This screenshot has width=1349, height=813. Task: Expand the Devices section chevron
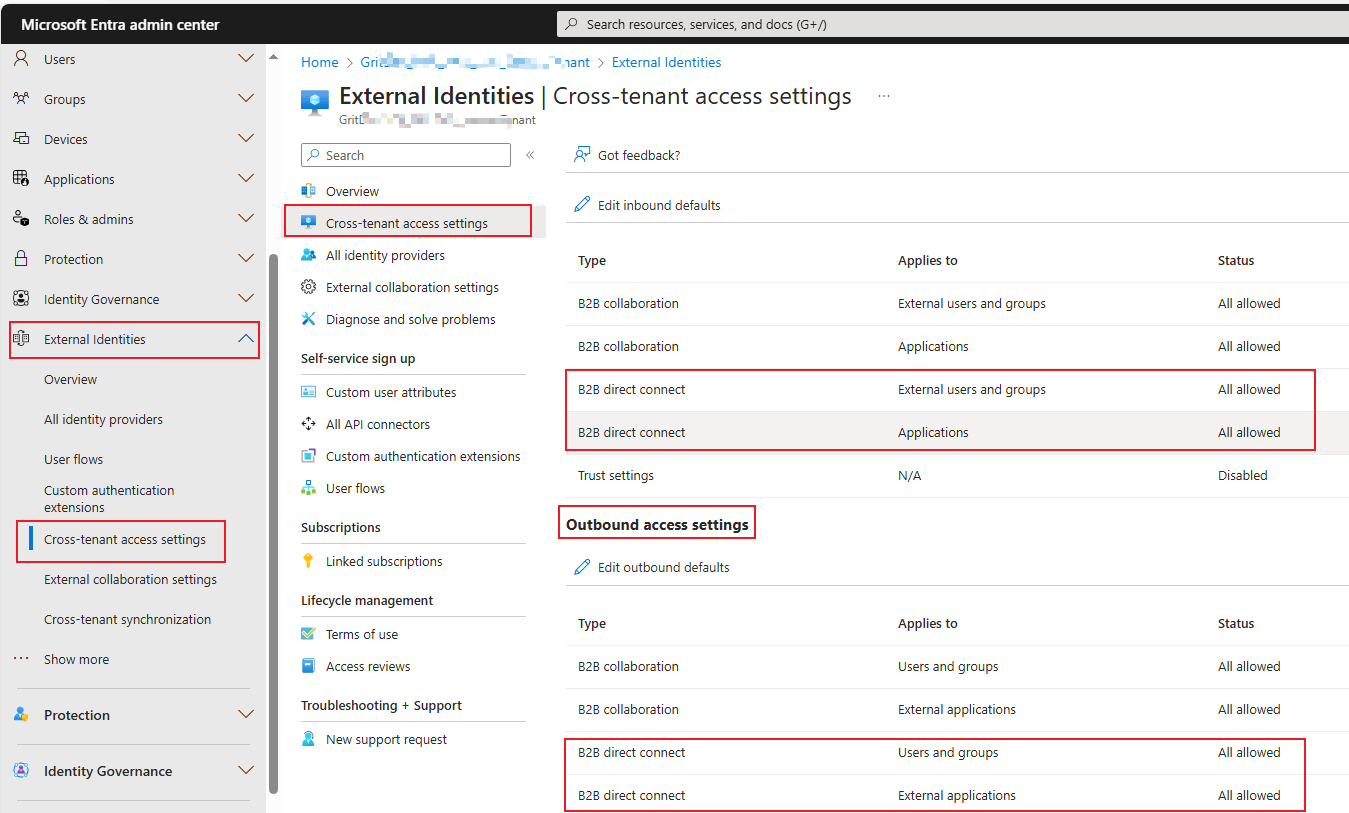click(x=246, y=139)
